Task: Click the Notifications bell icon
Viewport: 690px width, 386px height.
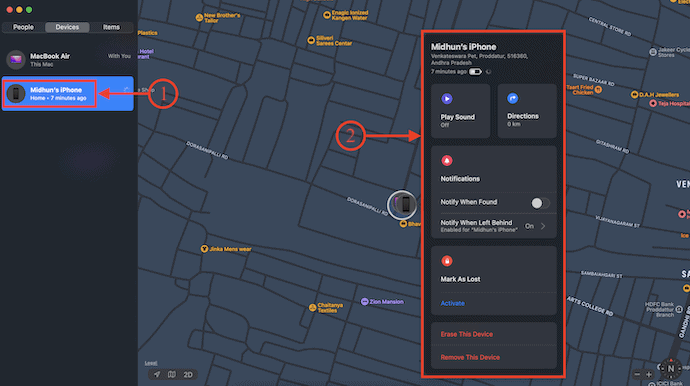Action: pos(447,161)
